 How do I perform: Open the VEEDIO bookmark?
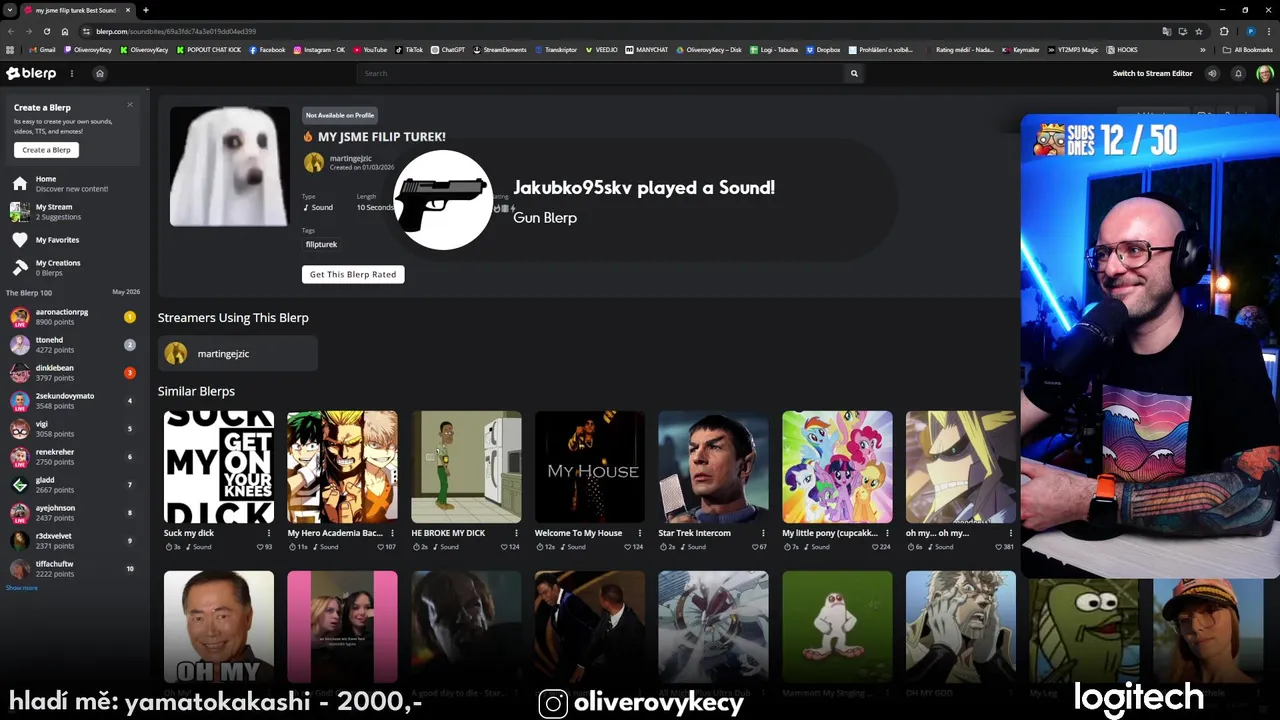point(602,49)
